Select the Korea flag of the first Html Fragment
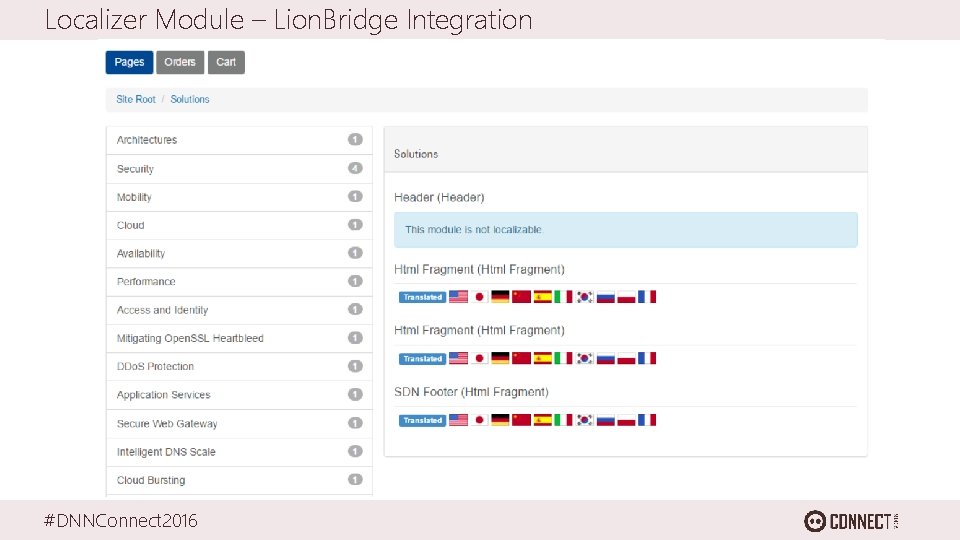Viewport: 960px width, 540px height. click(x=585, y=297)
